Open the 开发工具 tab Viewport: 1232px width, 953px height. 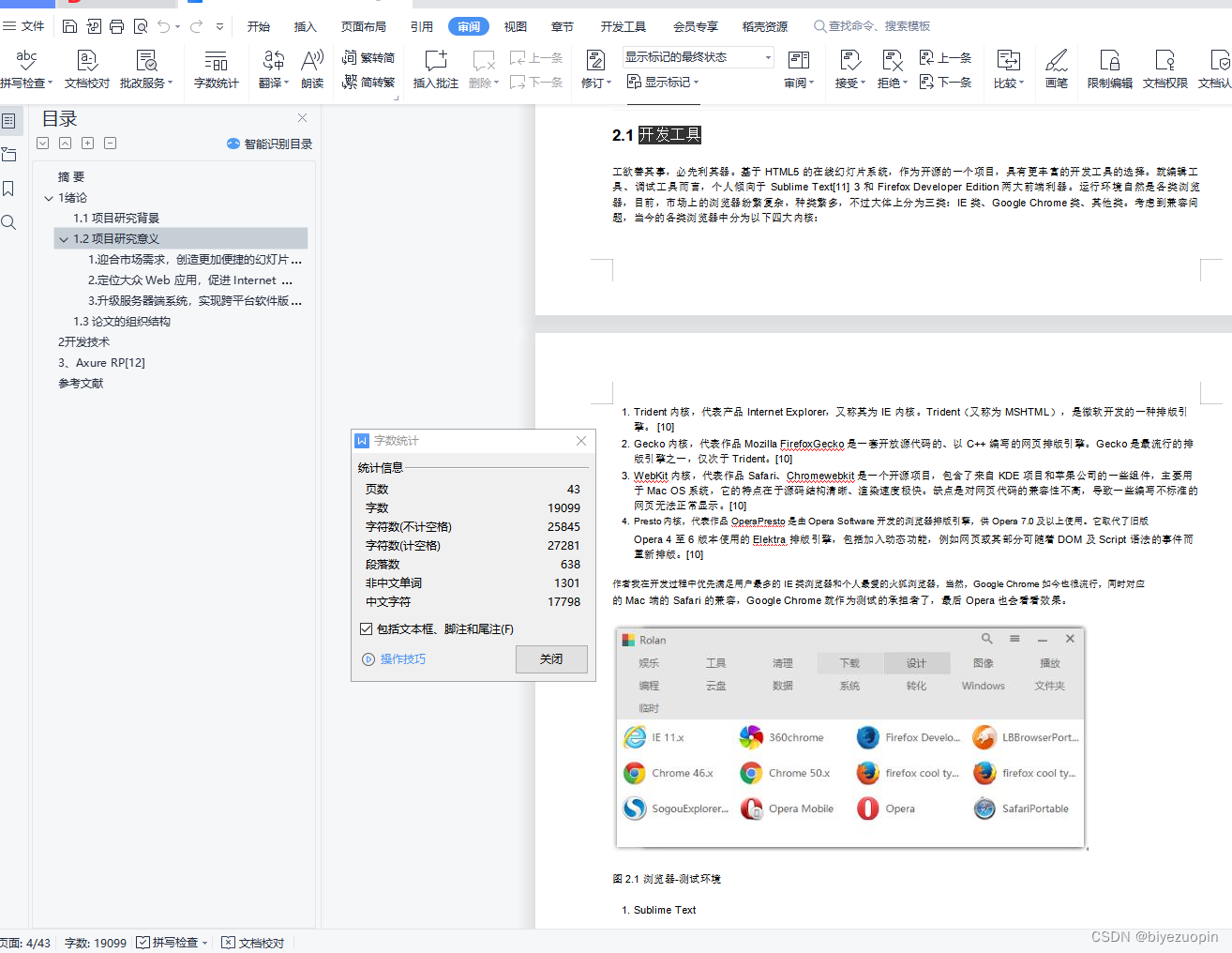click(x=624, y=26)
